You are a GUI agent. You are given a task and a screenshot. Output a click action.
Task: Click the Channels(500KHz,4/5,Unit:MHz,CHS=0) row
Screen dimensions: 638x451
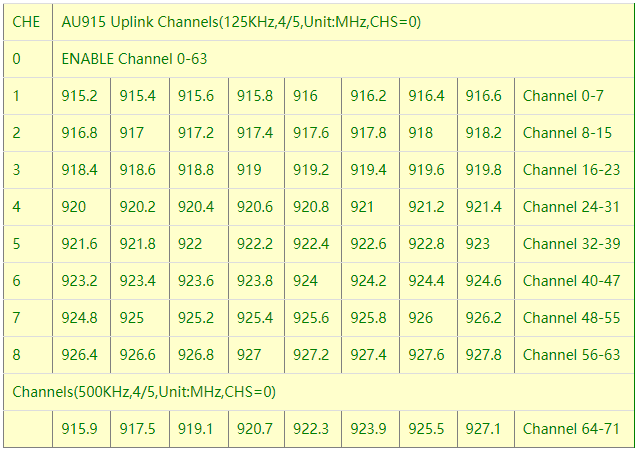click(x=319, y=392)
